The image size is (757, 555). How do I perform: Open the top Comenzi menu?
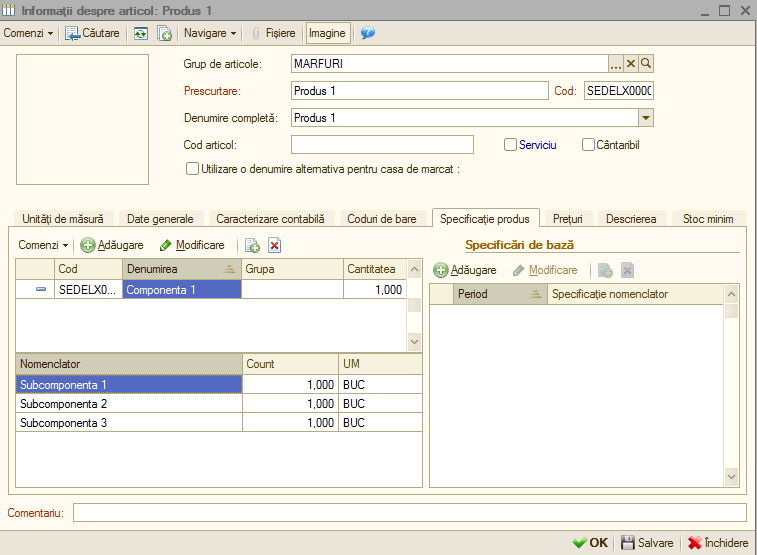28,33
